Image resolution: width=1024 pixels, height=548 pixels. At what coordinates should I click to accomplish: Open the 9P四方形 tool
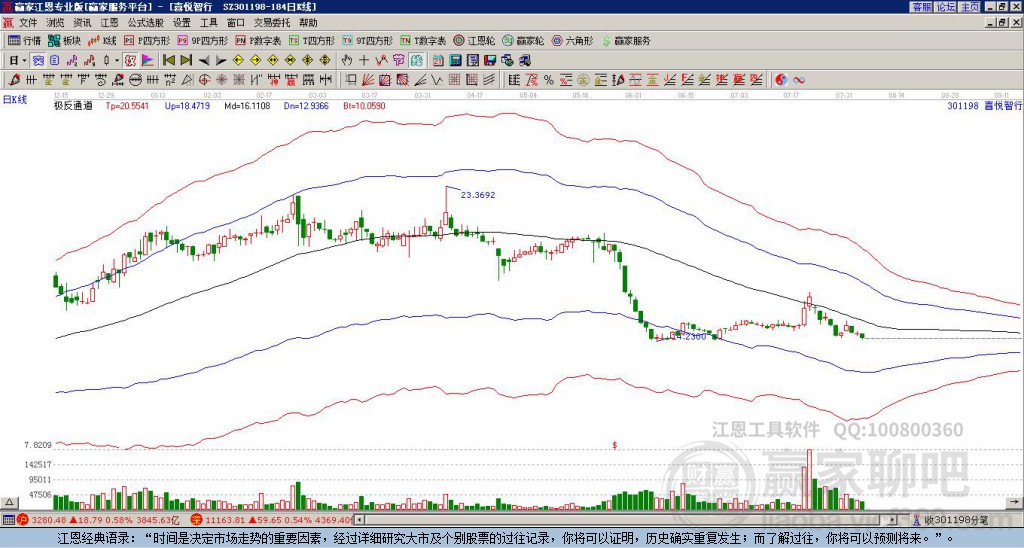click(x=202, y=40)
